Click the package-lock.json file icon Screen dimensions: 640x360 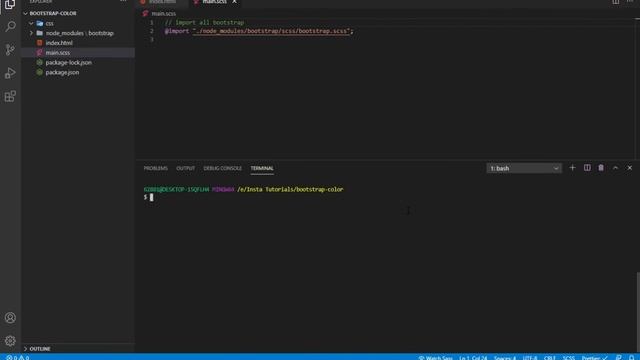coord(40,62)
